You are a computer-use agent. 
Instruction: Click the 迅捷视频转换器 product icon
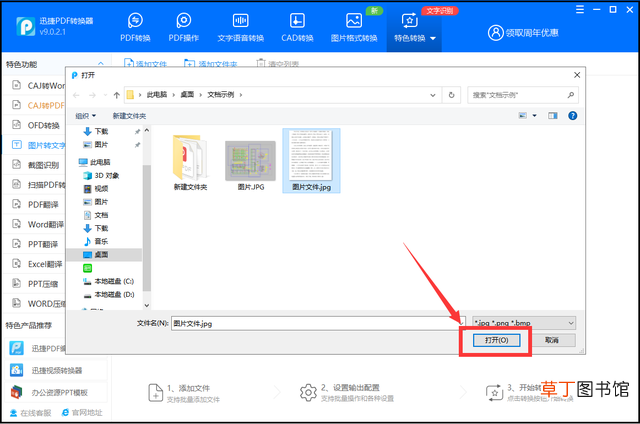(x=16, y=370)
